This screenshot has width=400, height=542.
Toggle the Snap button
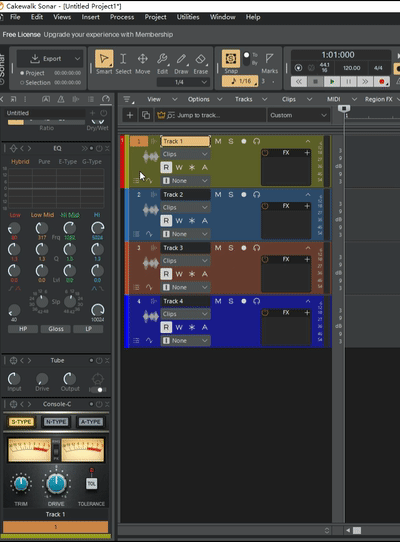point(231,59)
